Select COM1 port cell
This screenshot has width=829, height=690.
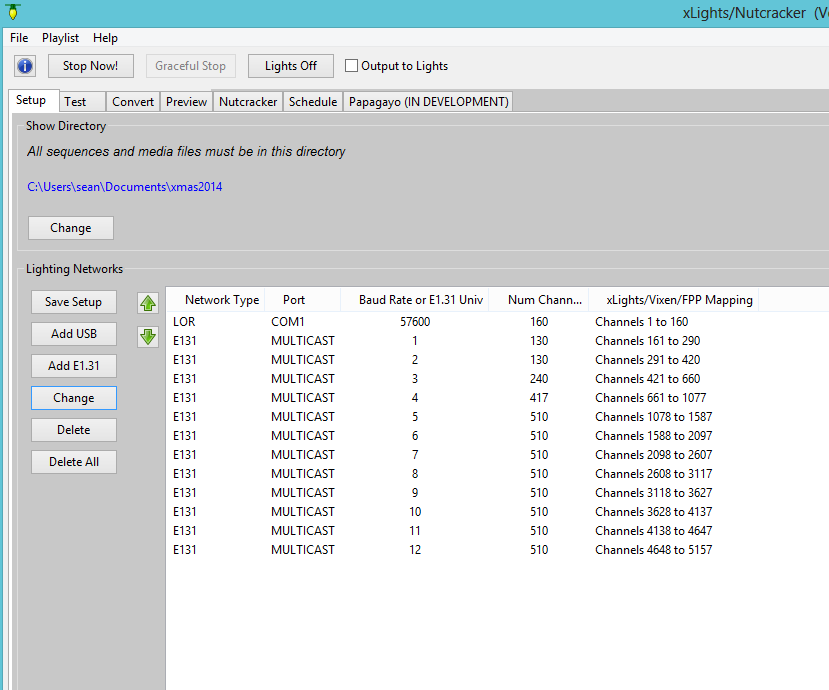[x=288, y=321]
